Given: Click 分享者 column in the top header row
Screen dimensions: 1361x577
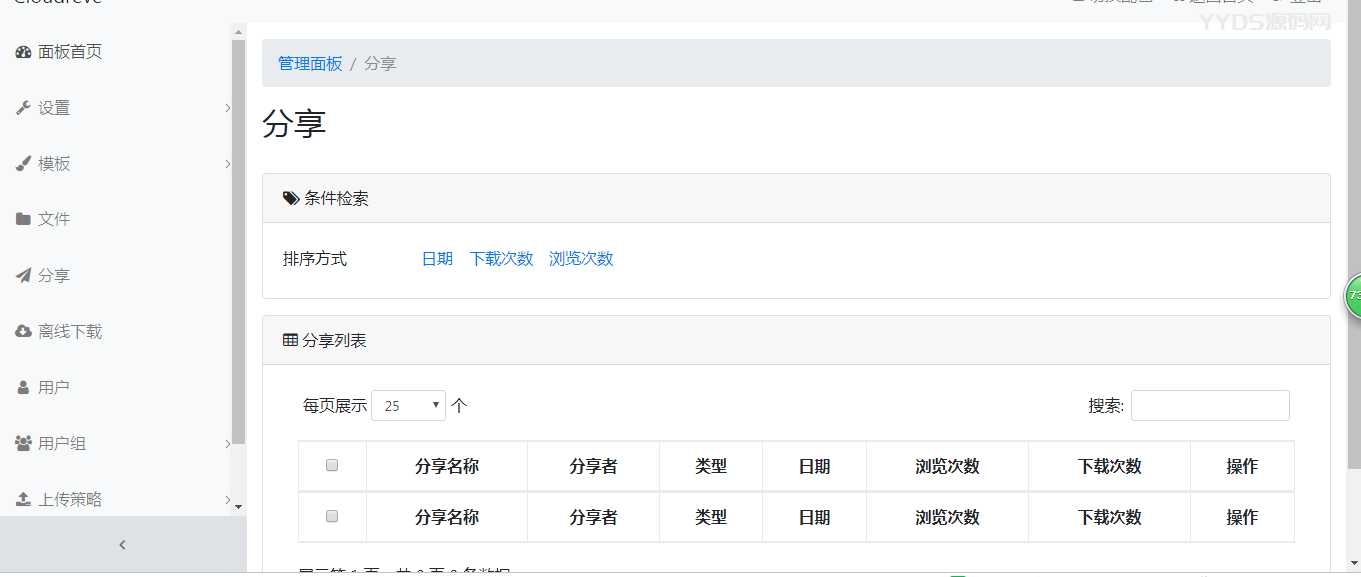Looking at the screenshot, I should click(593, 466).
